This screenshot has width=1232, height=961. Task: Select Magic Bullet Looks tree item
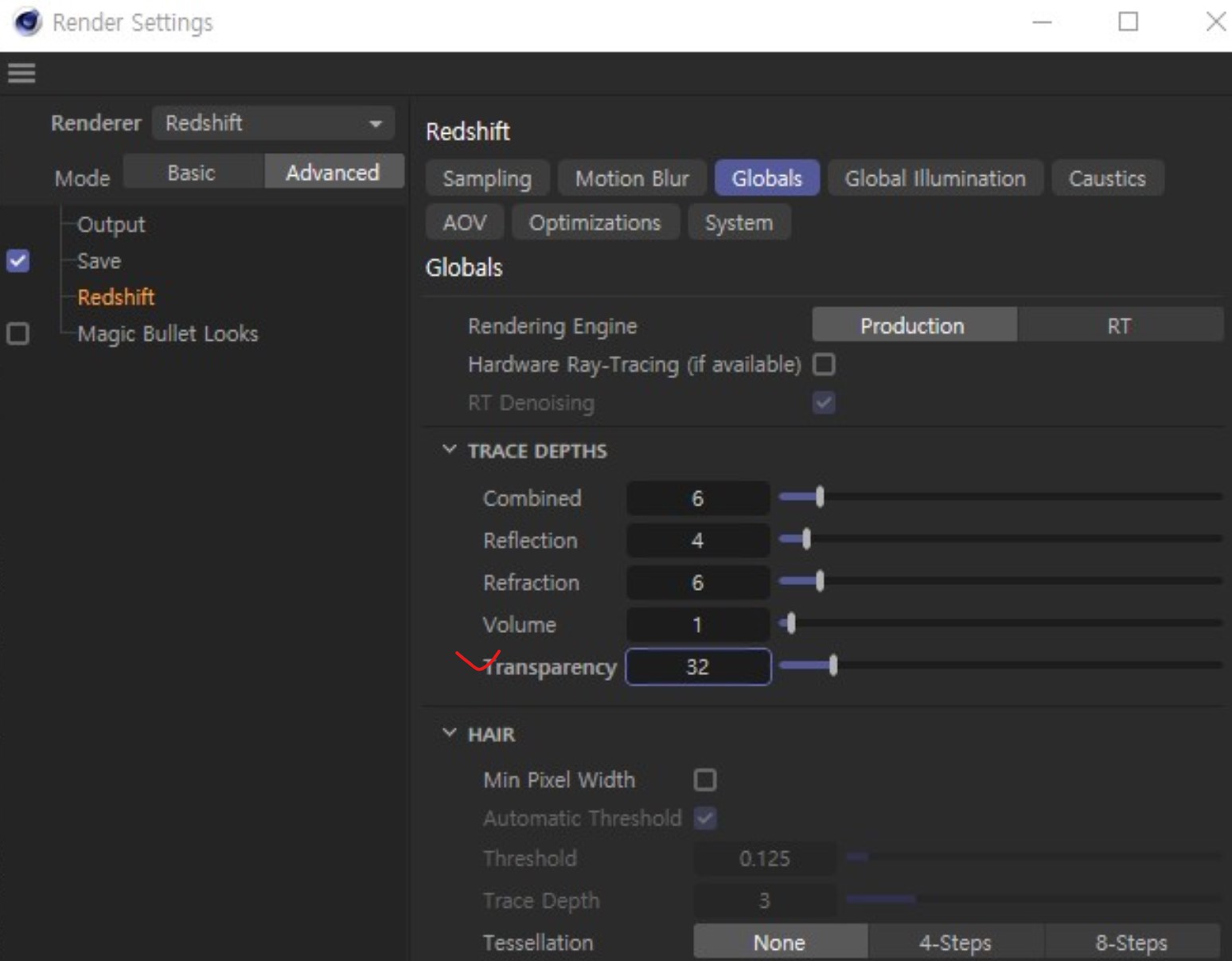coord(168,334)
